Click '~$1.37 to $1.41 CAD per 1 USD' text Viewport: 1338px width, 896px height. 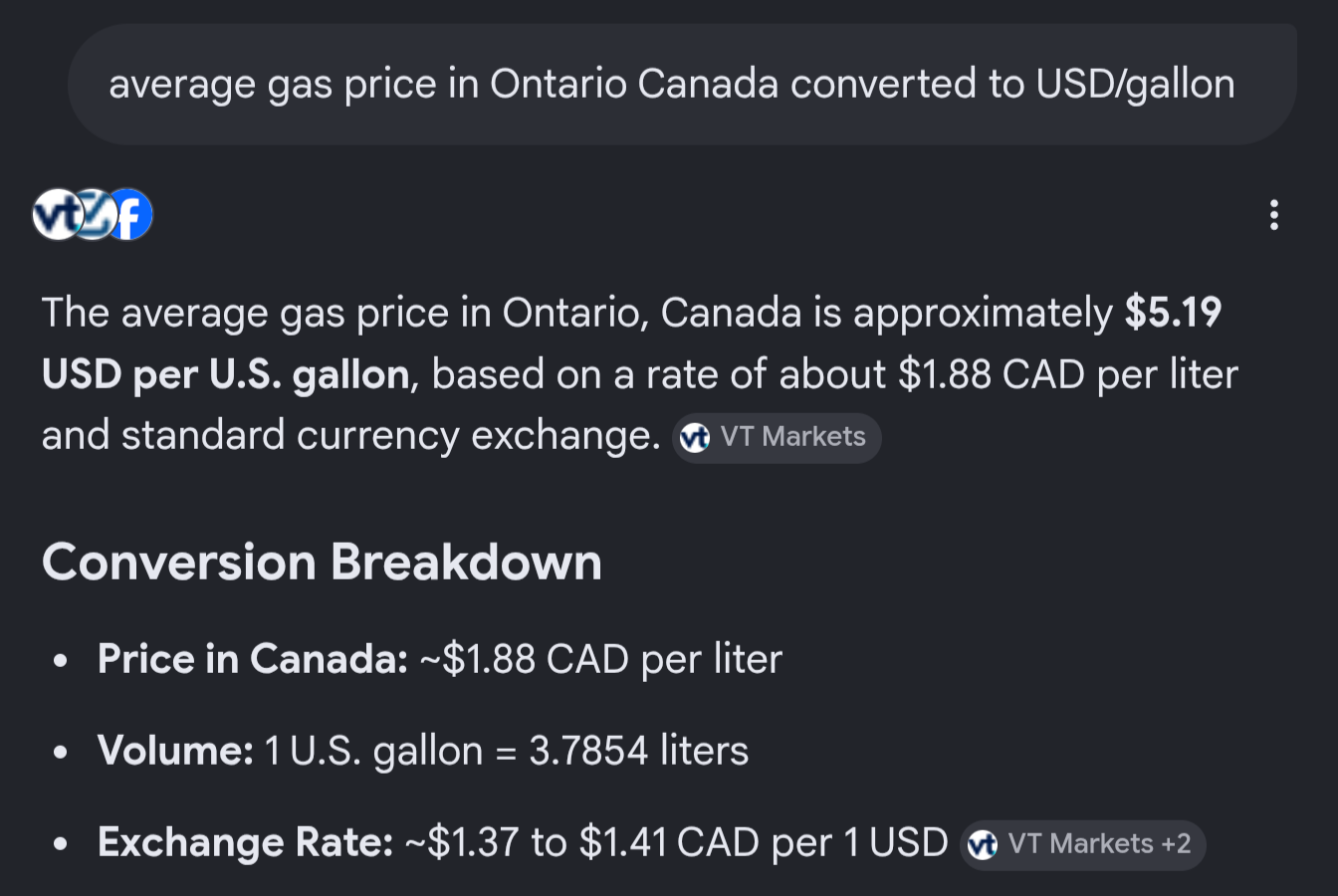tap(677, 843)
